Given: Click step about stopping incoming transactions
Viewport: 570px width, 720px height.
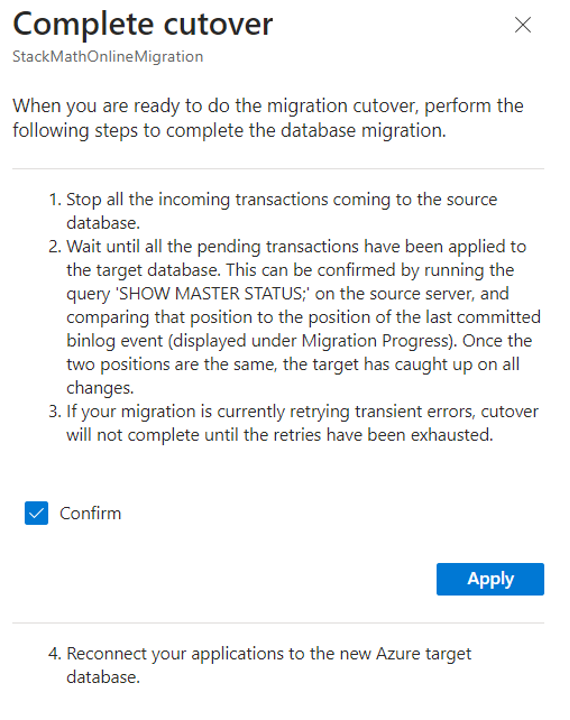Looking at the screenshot, I should (282, 211).
